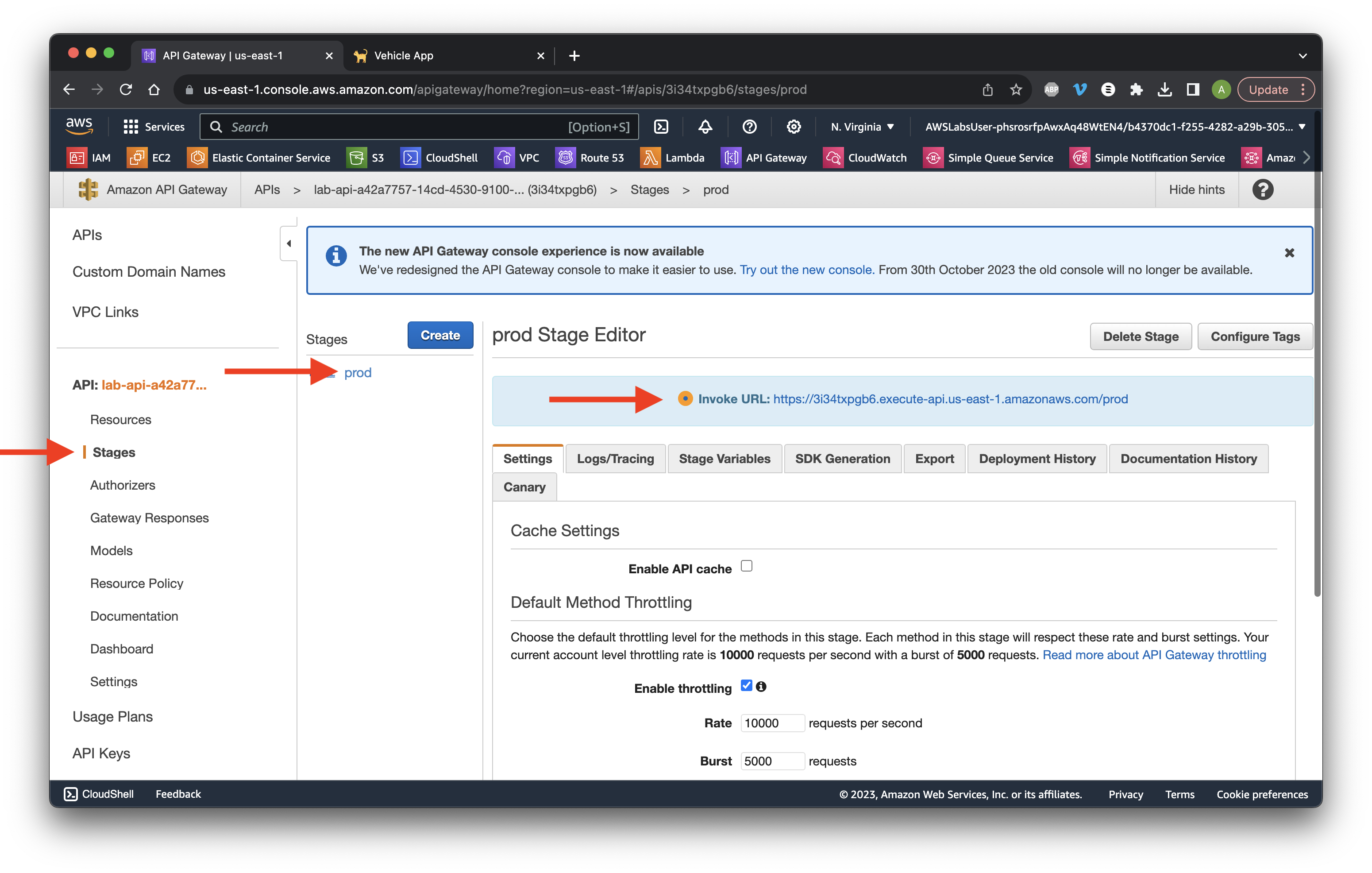Image resolution: width=1372 pixels, height=873 pixels.
Task: Click the AWS logo
Action: click(x=79, y=126)
